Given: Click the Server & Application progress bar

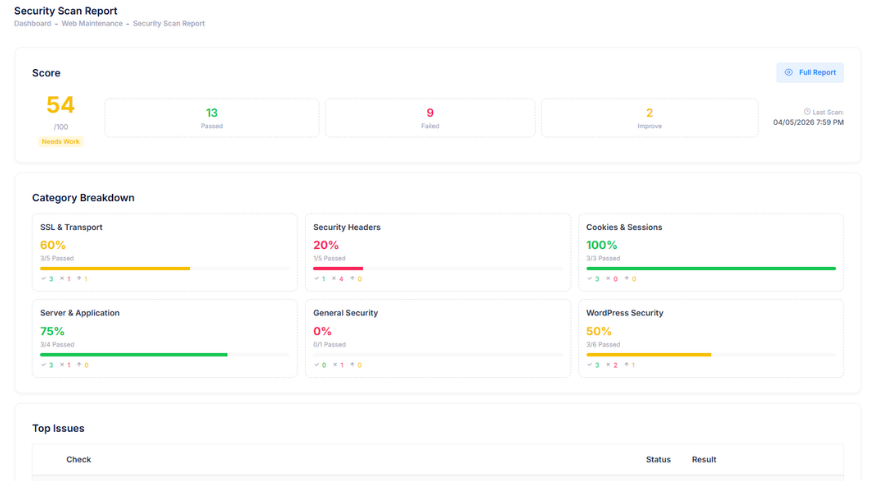Looking at the screenshot, I should coord(165,354).
